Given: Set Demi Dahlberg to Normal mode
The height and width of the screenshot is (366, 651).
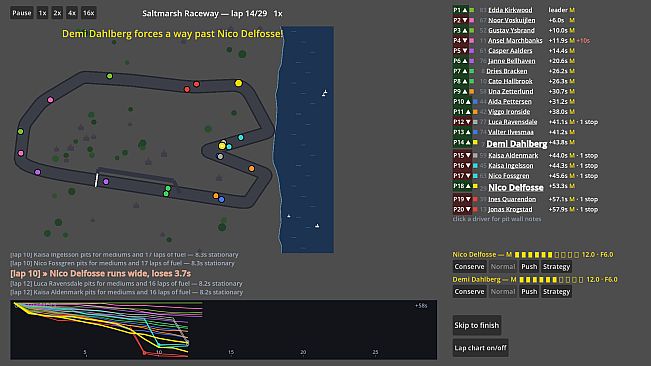Looking at the screenshot, I should [503, 292].
